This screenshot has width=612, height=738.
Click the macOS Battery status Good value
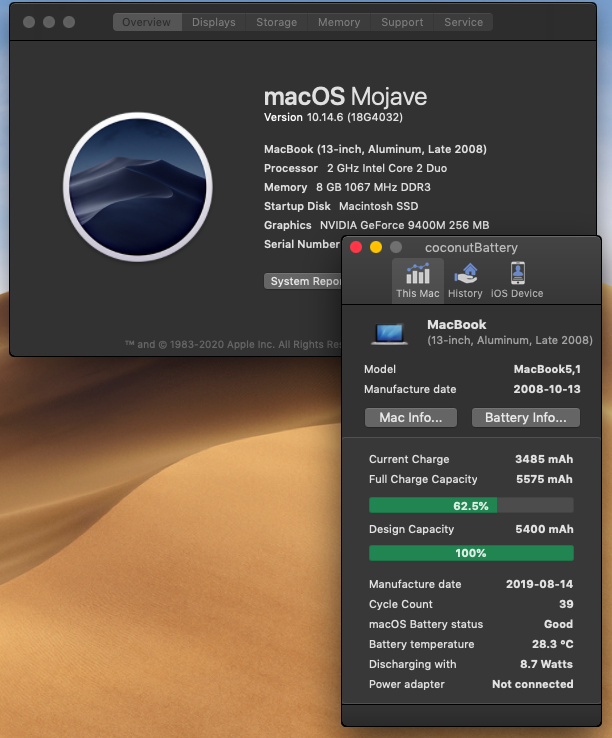click(x=558, y=624)
